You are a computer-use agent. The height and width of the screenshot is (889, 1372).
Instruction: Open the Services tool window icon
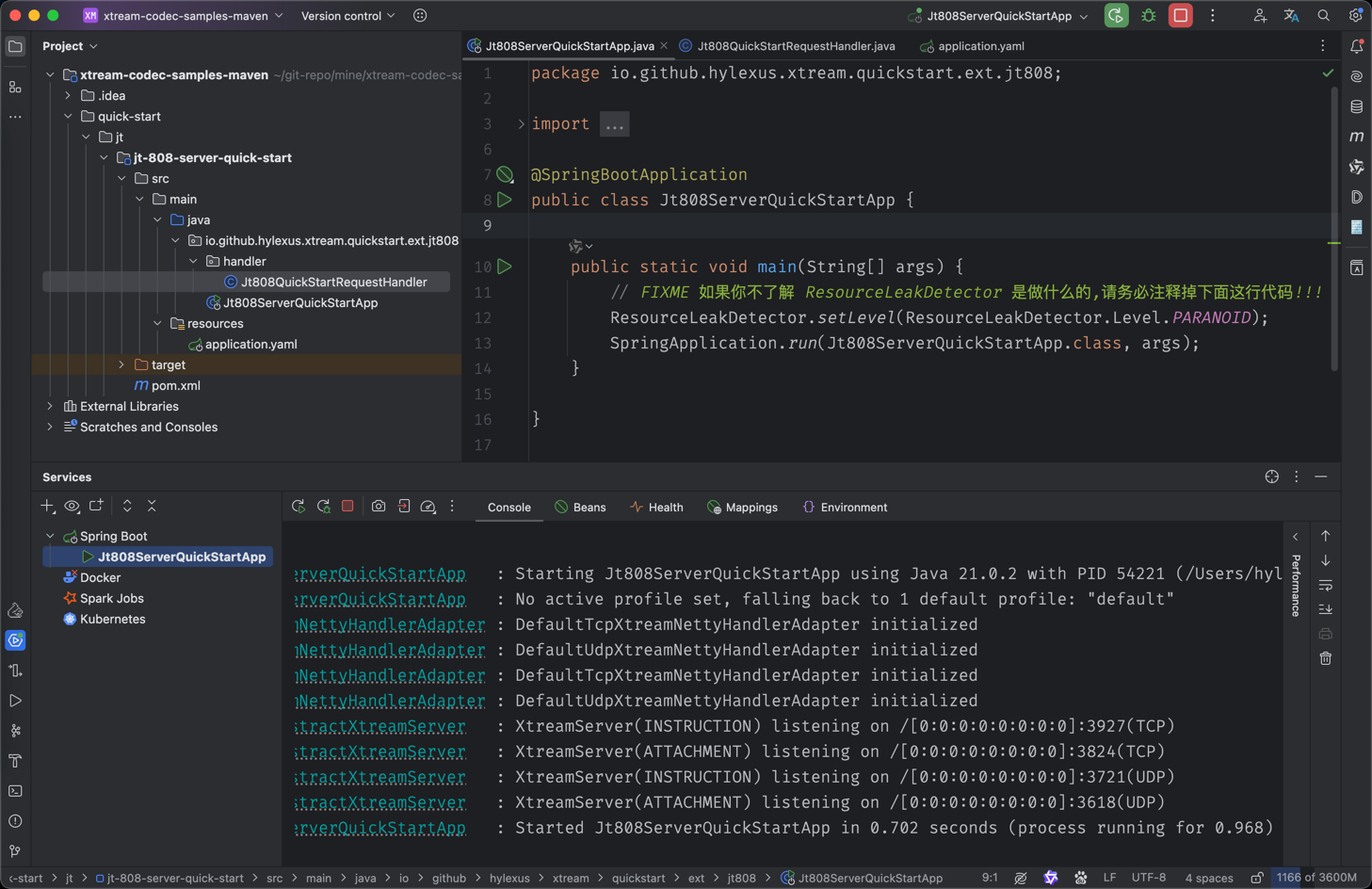(x=15, y=640)
